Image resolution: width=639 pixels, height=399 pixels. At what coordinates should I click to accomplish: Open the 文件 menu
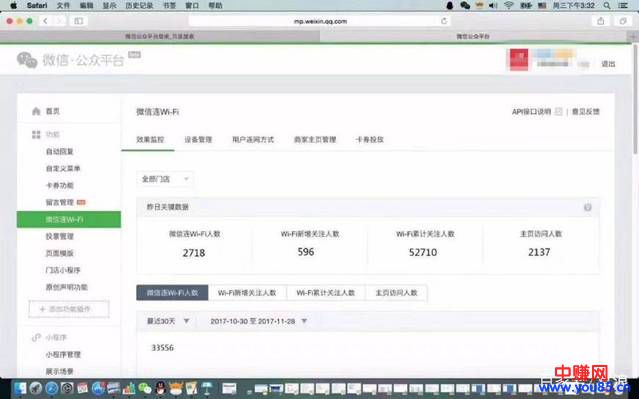63,5
